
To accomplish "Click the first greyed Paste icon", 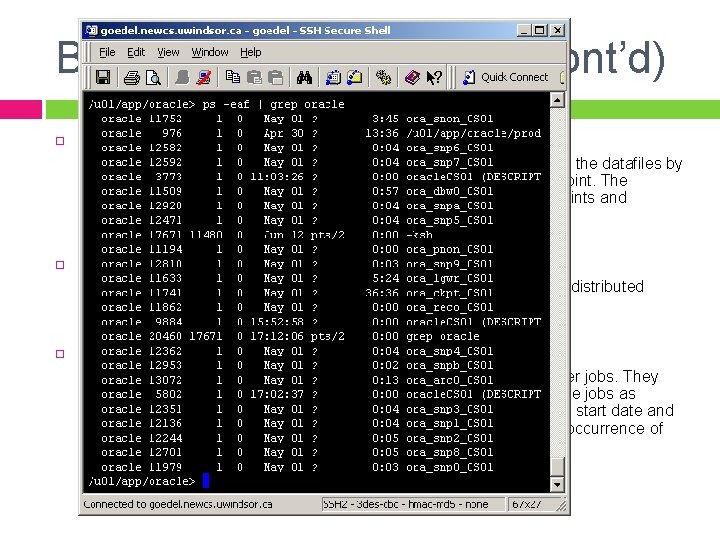I will pos(254,77).
